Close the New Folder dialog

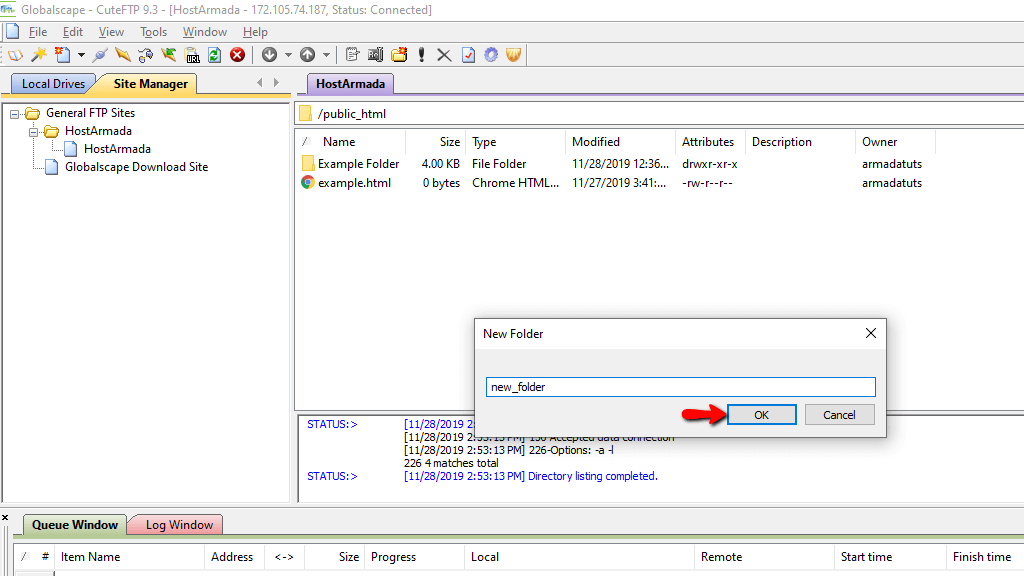coord(871,333)
